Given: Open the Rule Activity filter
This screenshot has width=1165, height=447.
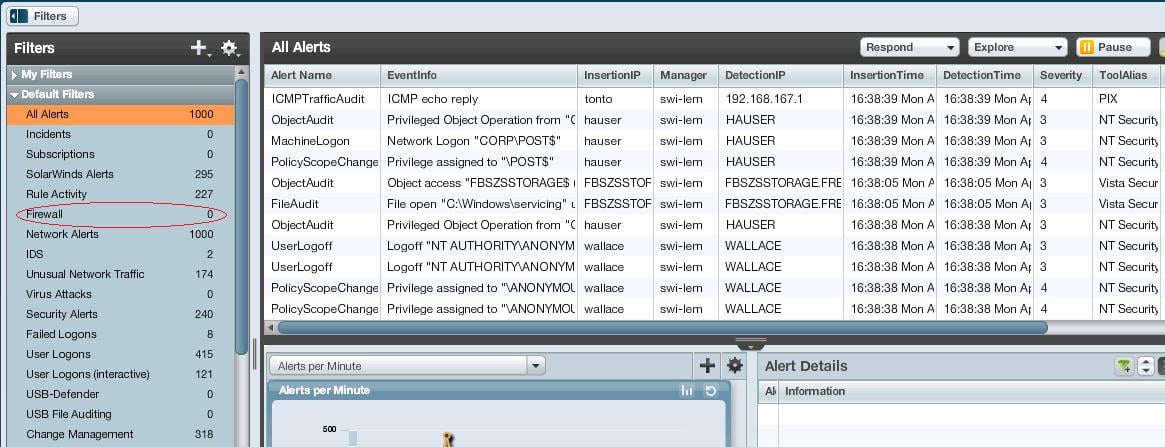Looking at the screenshot, I should (120, 195).
